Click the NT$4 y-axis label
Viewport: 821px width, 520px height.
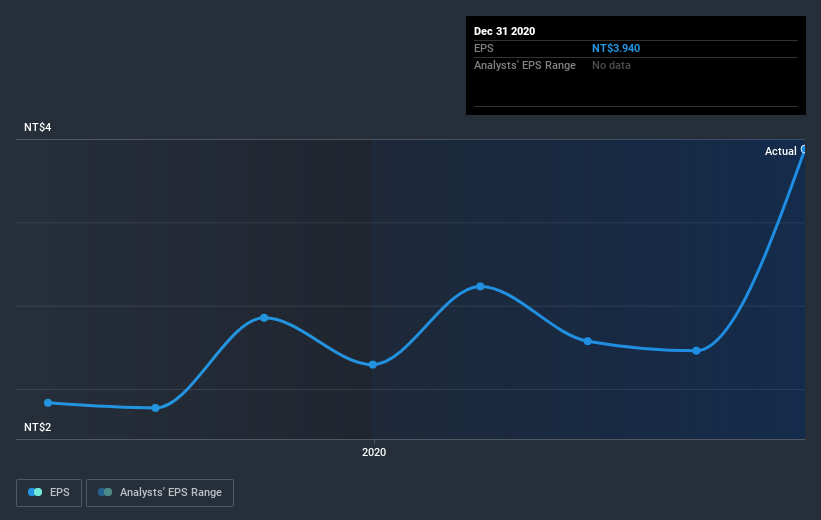(x=38, y=127)
